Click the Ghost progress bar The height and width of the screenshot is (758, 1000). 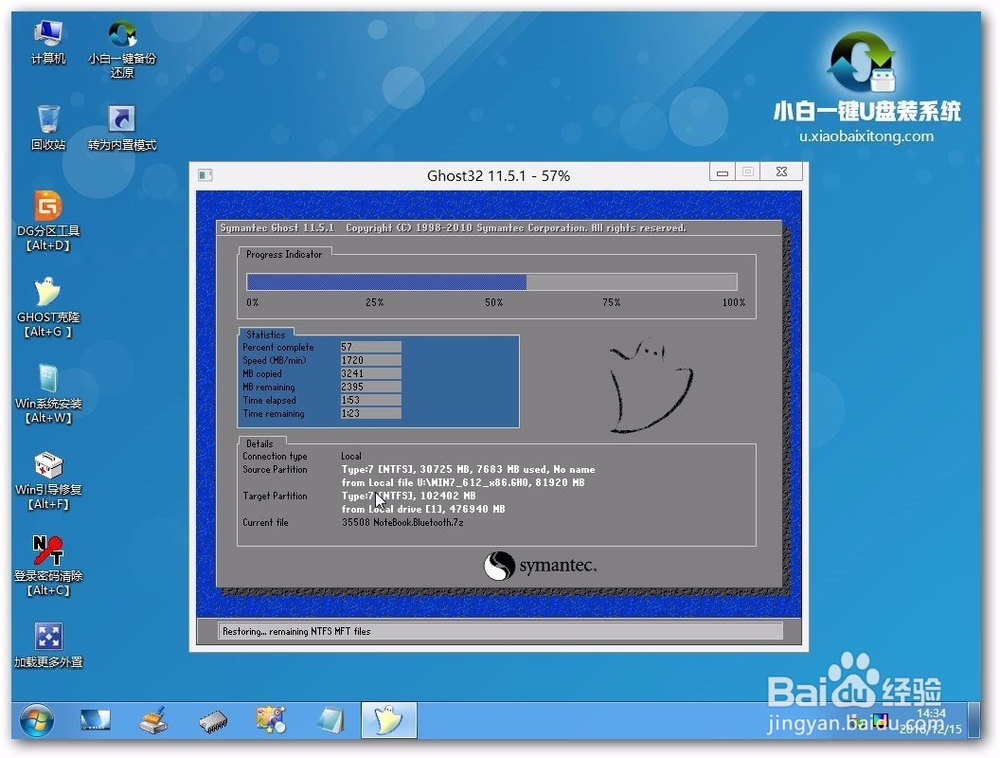coord(493,281)
